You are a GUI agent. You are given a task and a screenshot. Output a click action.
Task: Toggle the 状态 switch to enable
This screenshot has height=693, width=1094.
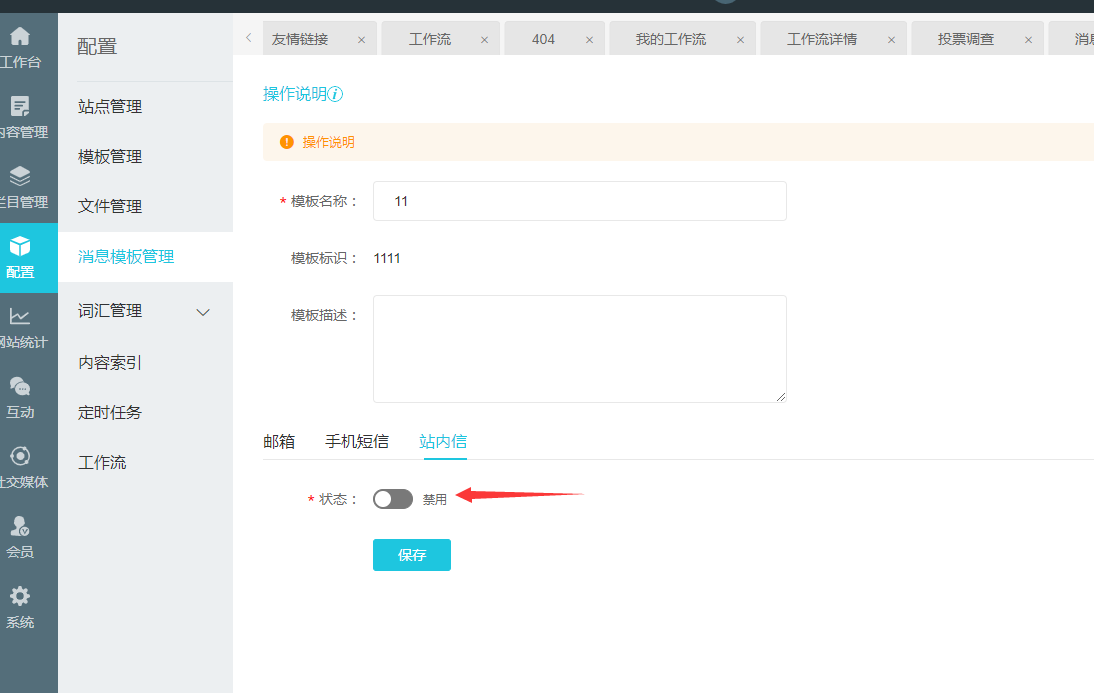[393, 499]
